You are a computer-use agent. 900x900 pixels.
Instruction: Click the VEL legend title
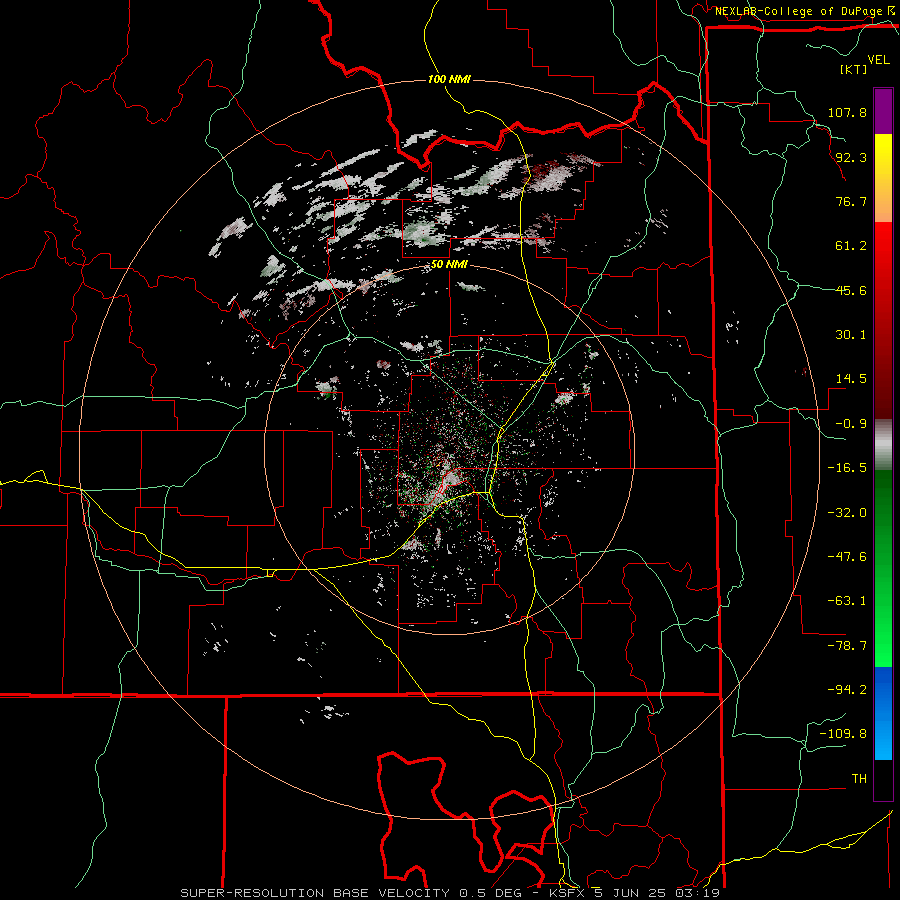pyautogui.click(x=878, y=60)
